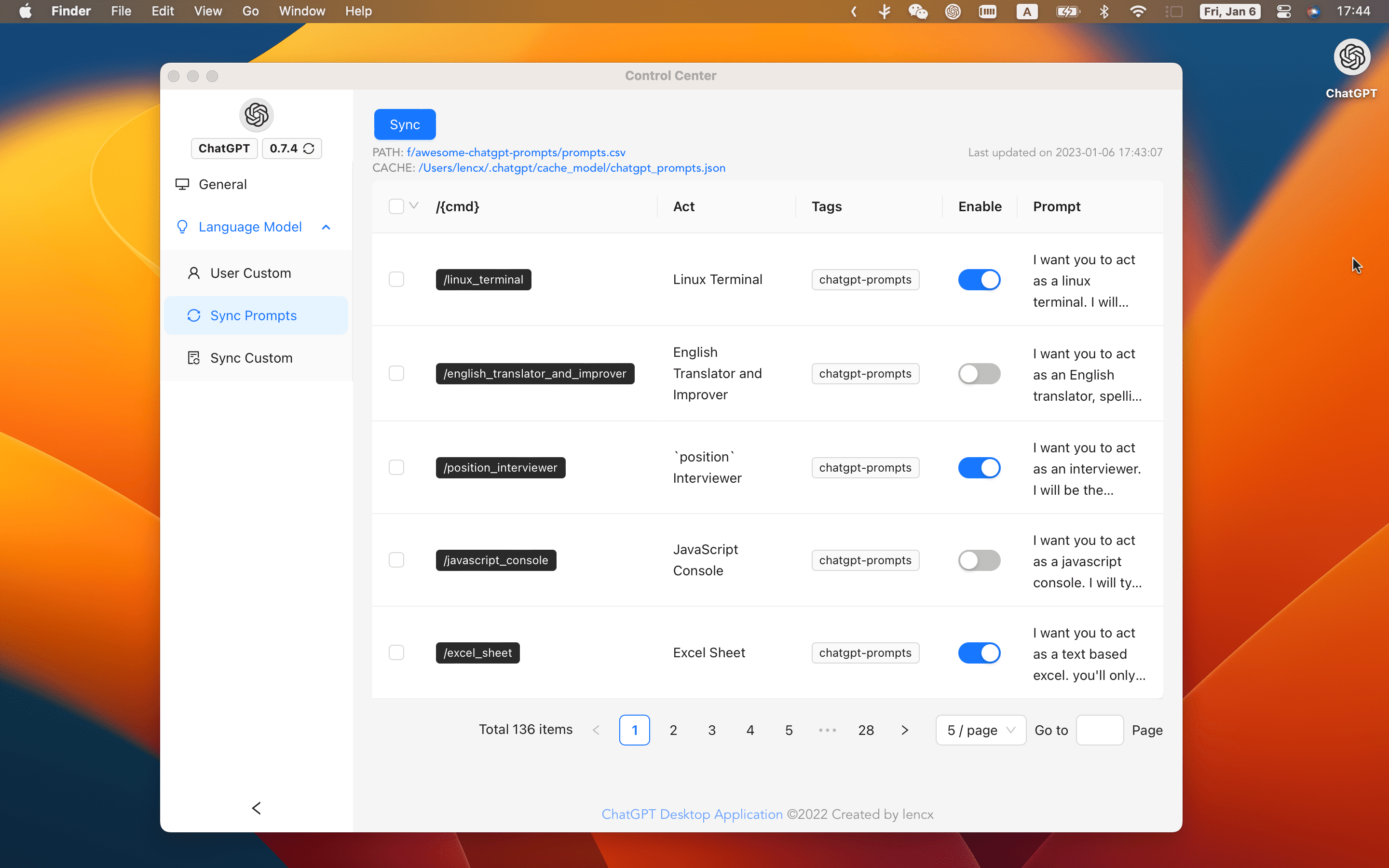Click the Sync Custom icon
The height and width of the screenshot is (868, 1389).
[x=192, y=357]
